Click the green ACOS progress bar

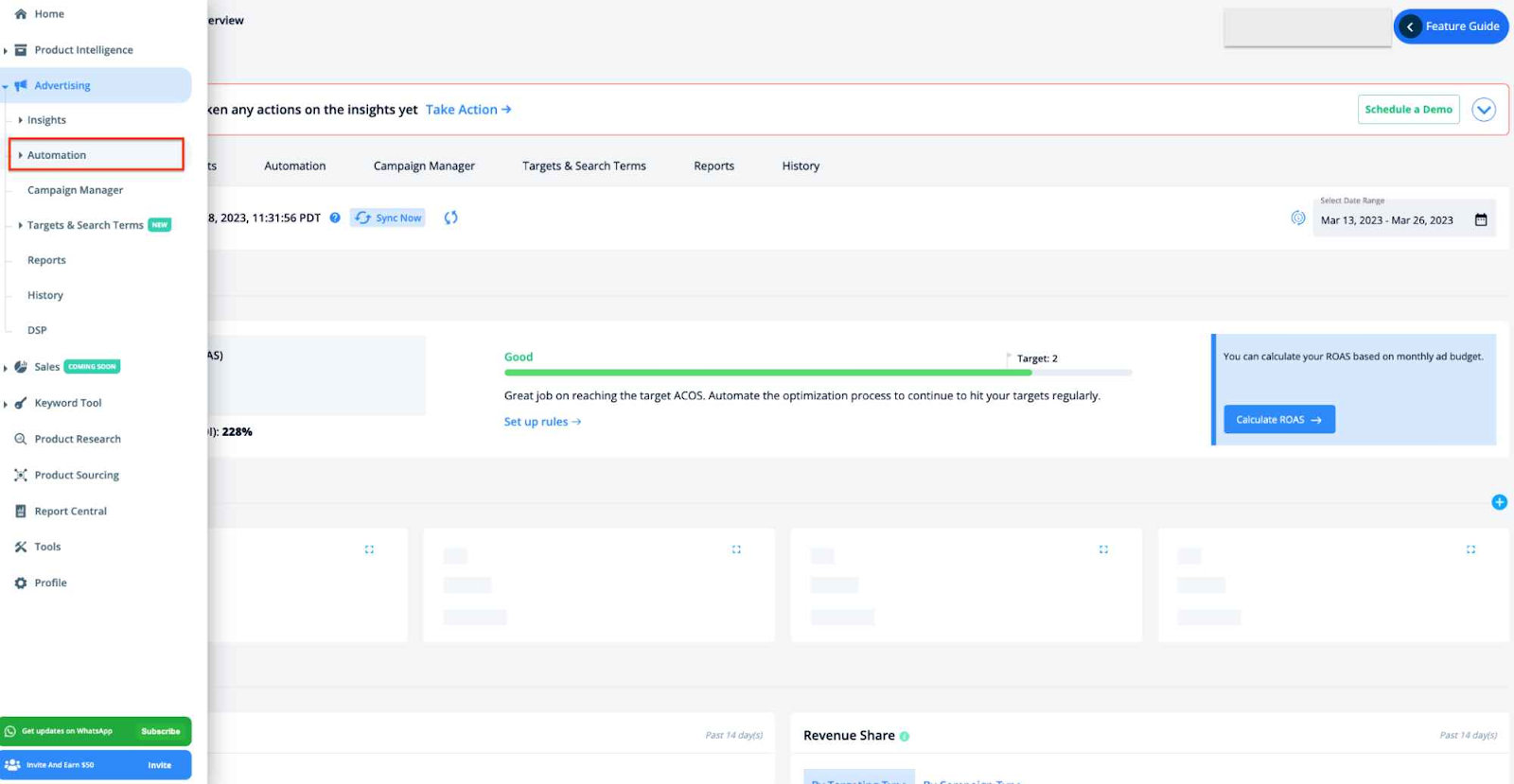(766, 373)
